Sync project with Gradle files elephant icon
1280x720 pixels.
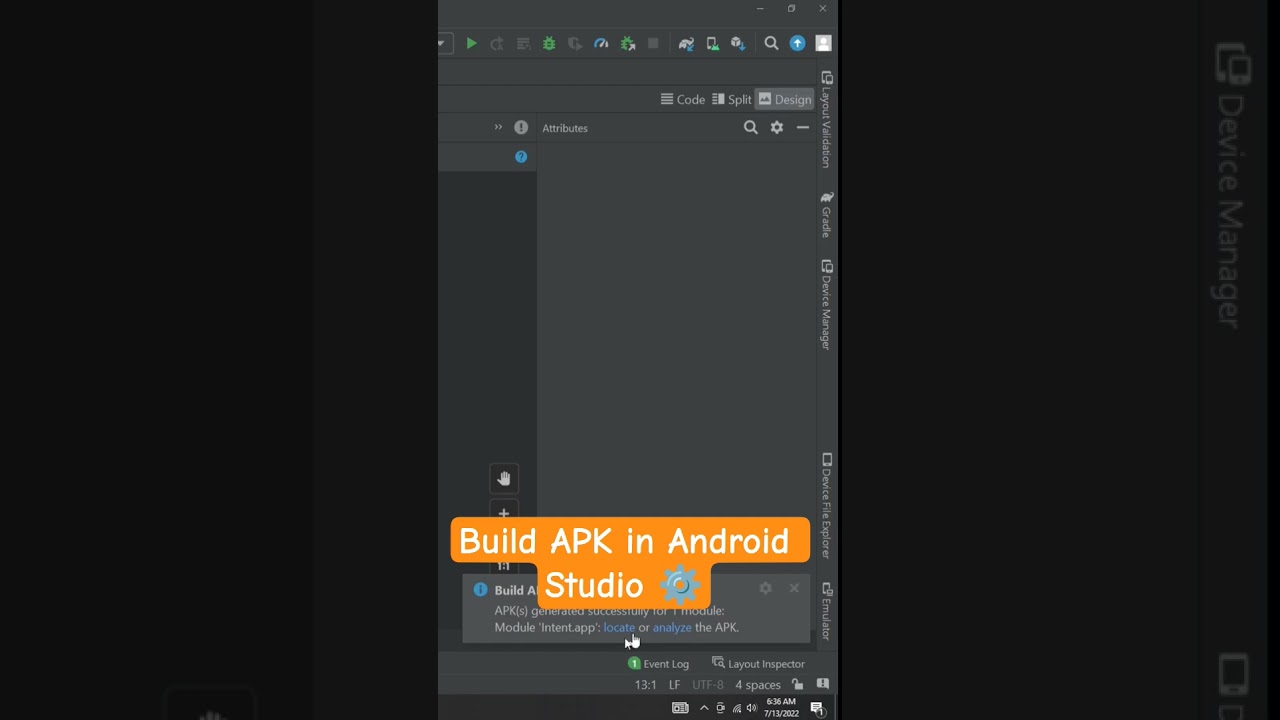click(x=686, y=44)
